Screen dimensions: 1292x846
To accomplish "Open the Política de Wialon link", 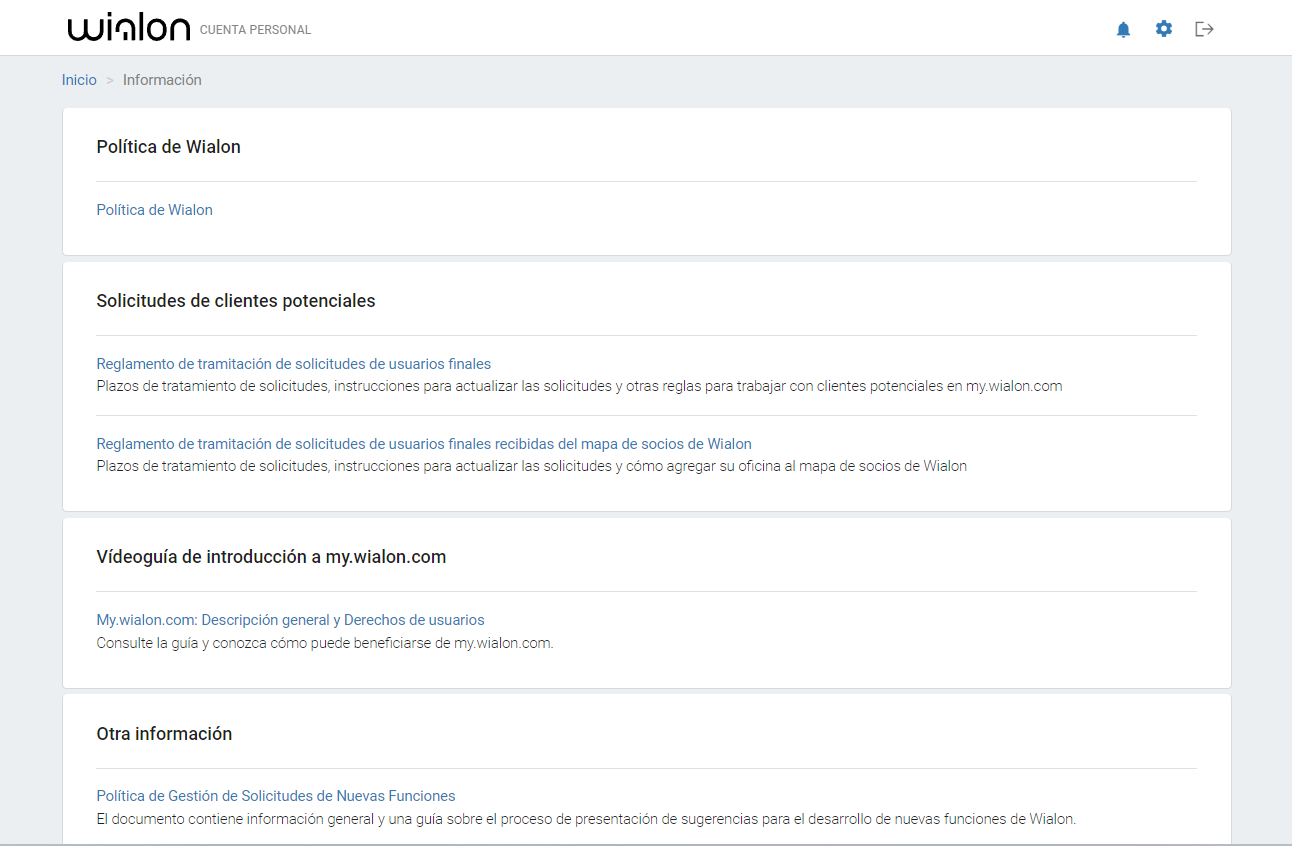I will pos(154,209).
